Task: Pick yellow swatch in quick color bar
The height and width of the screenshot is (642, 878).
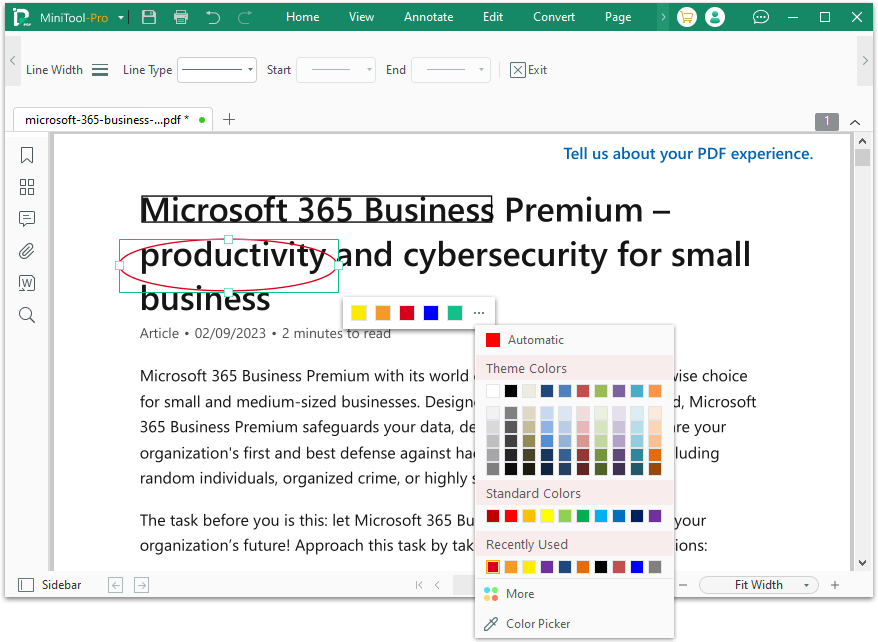Action: 359,313
